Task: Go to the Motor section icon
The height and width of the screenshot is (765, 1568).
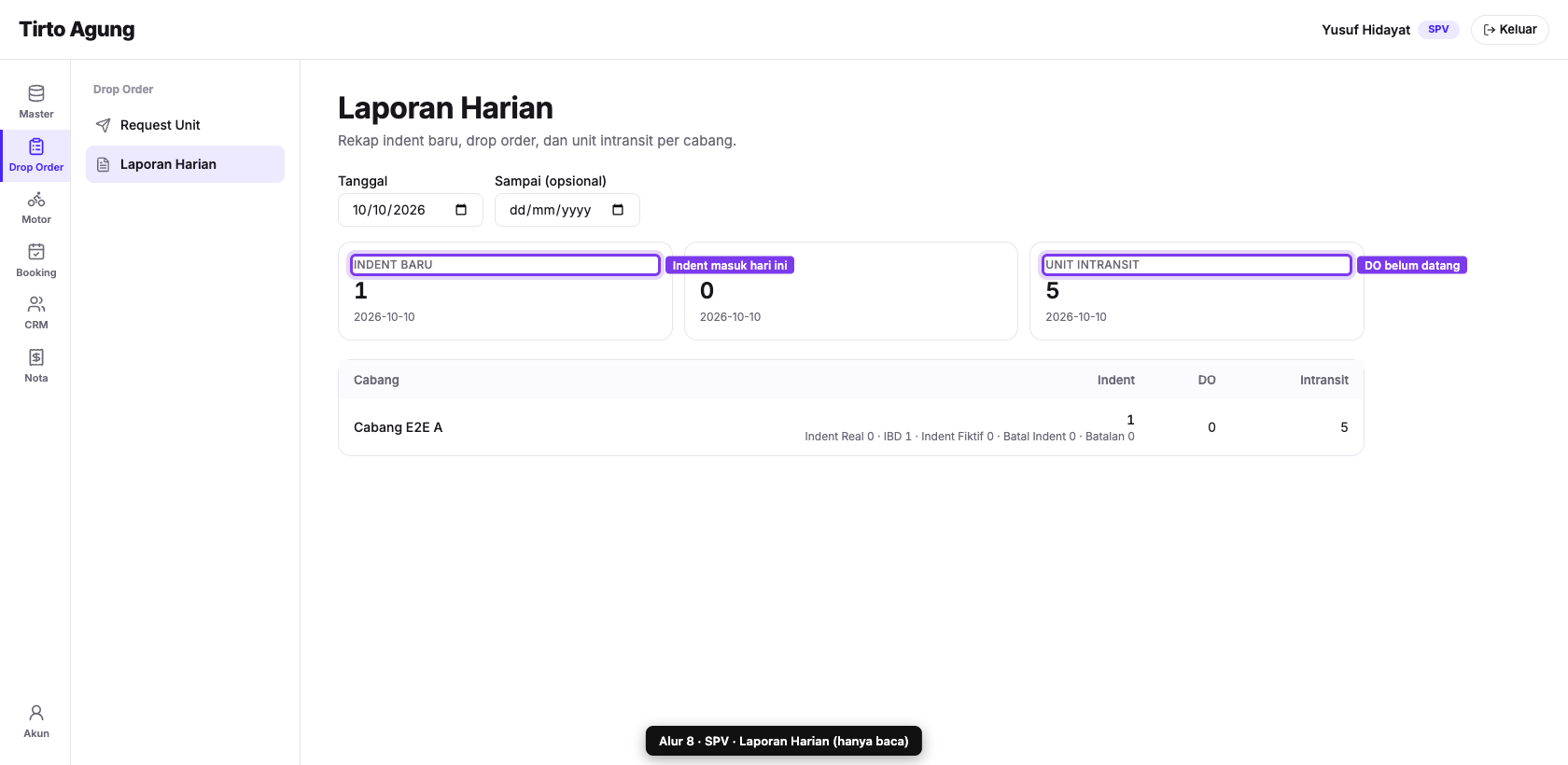Action: 36,200
